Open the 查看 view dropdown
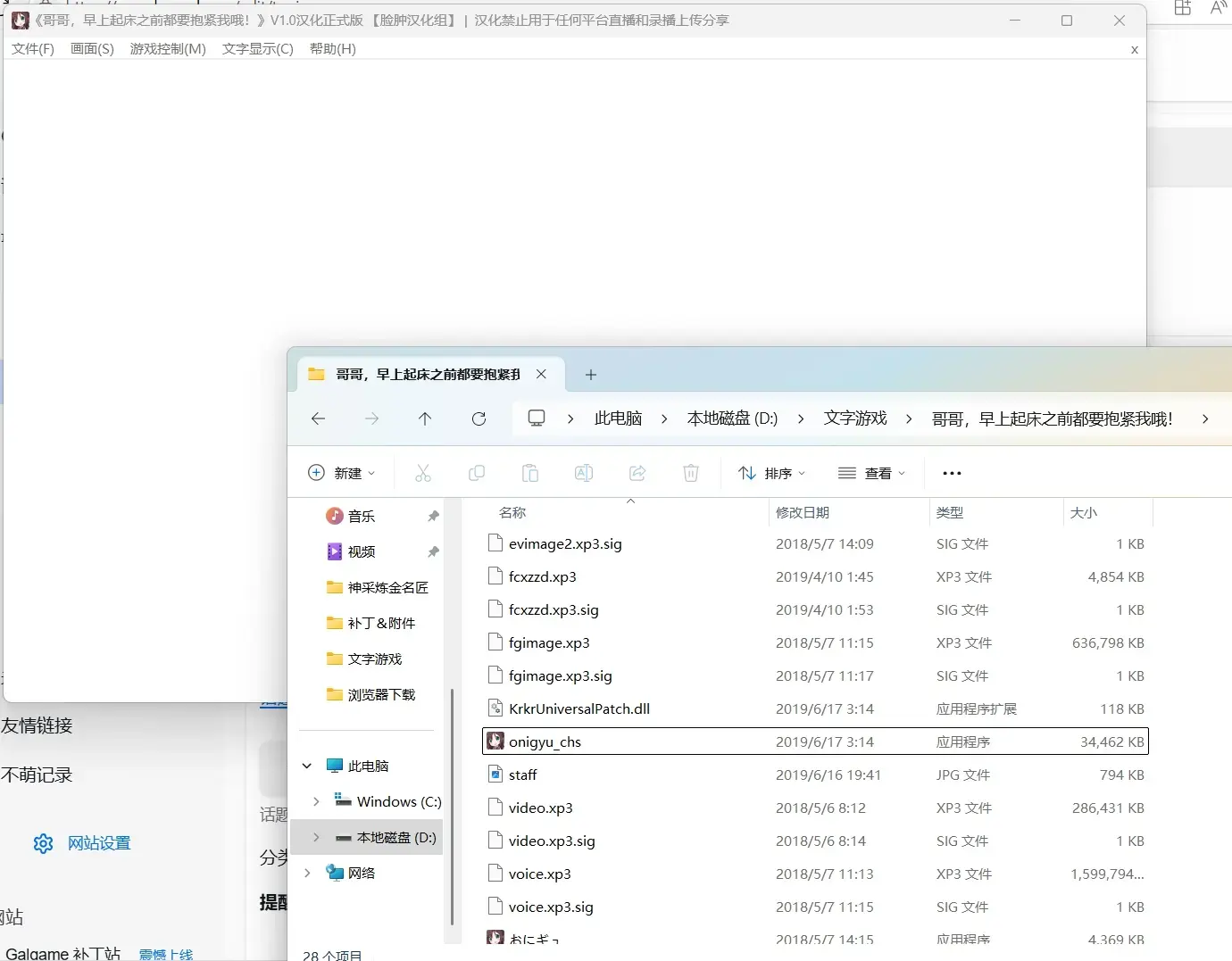 pyautogui.click(x=872, y=473)
